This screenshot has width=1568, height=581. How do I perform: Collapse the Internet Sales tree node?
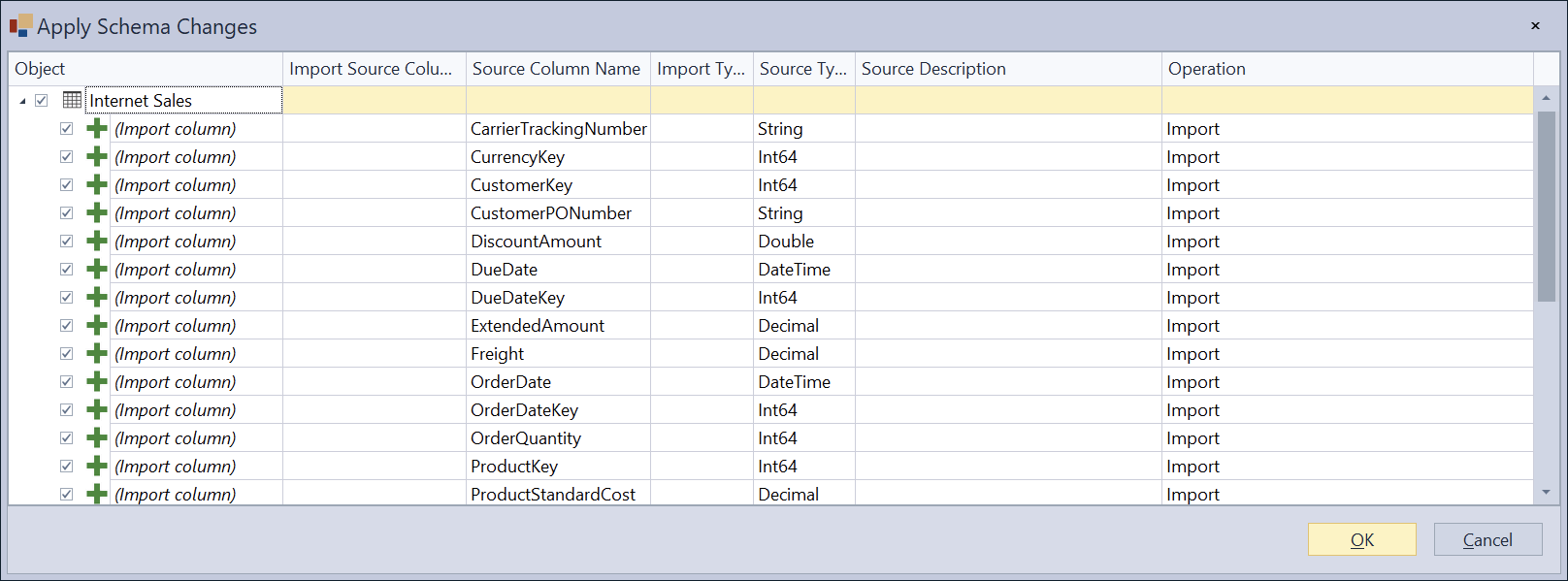coord(22,101)
